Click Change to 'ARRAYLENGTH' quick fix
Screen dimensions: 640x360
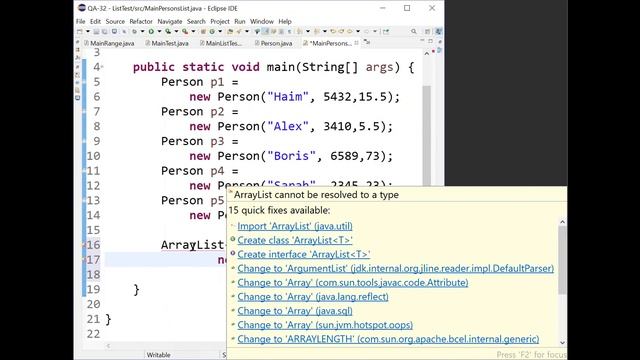(x=388, y=339)
